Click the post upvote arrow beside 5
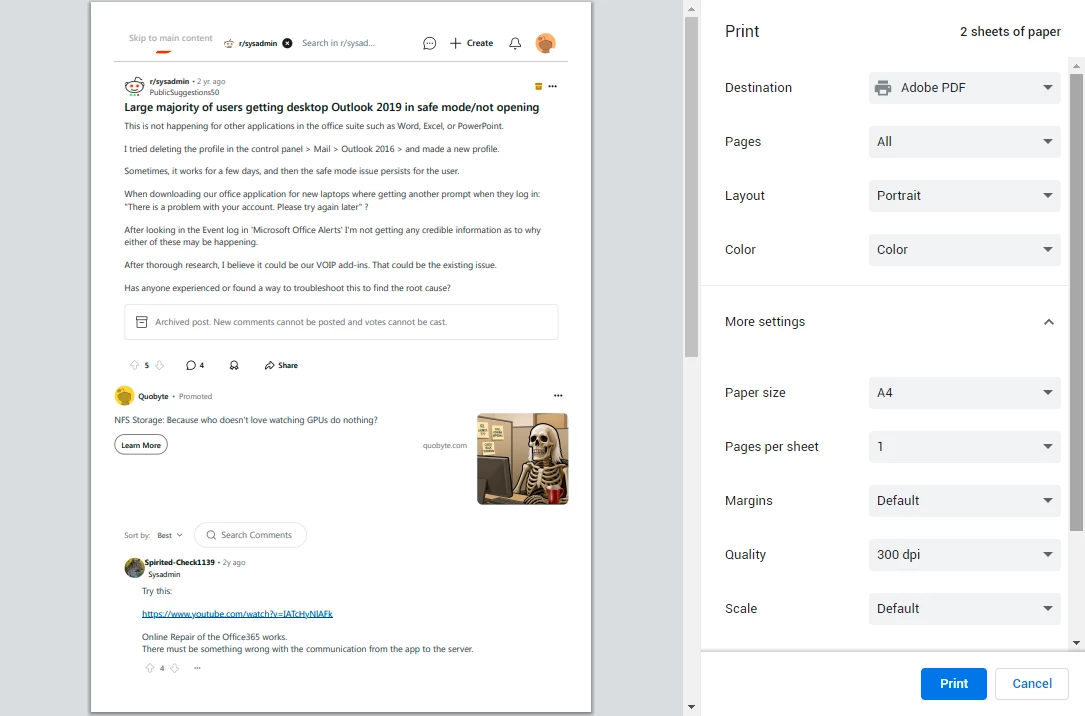 point(134,365)
